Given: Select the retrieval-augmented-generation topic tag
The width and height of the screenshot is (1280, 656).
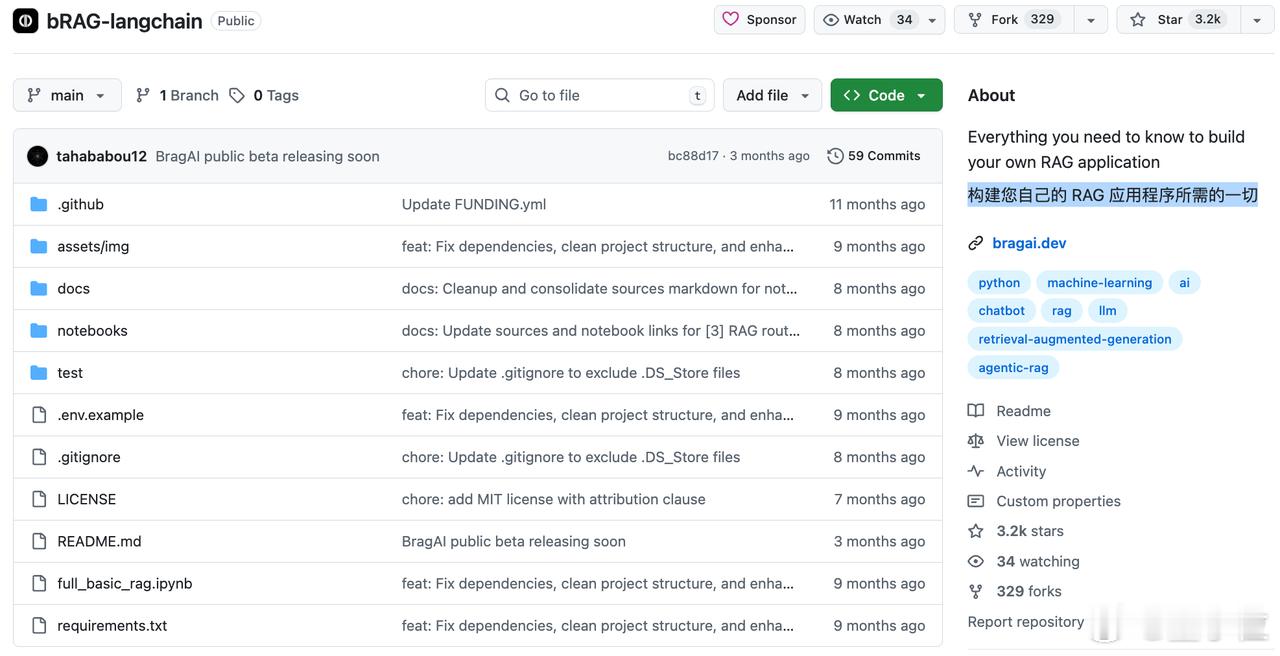Looking at the screenshot, I should [x=1074, y=339].
